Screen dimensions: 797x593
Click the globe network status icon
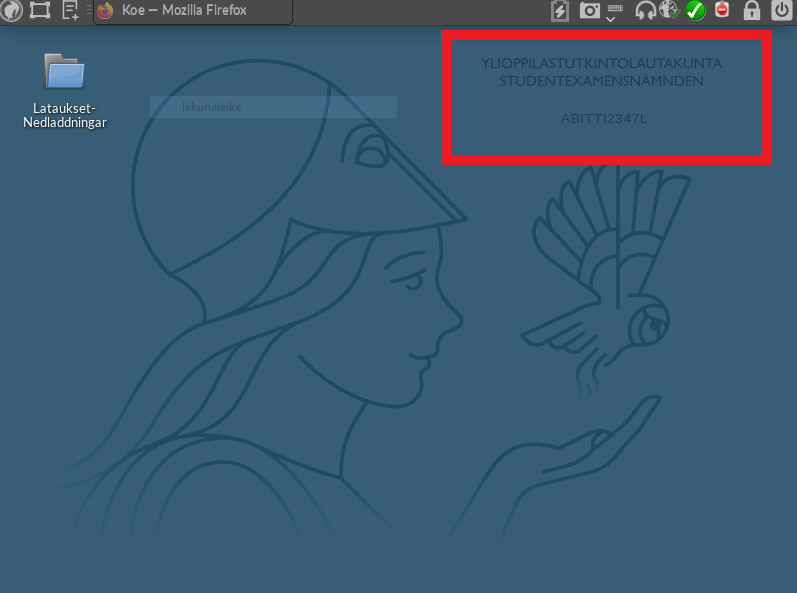coord(670,11)
